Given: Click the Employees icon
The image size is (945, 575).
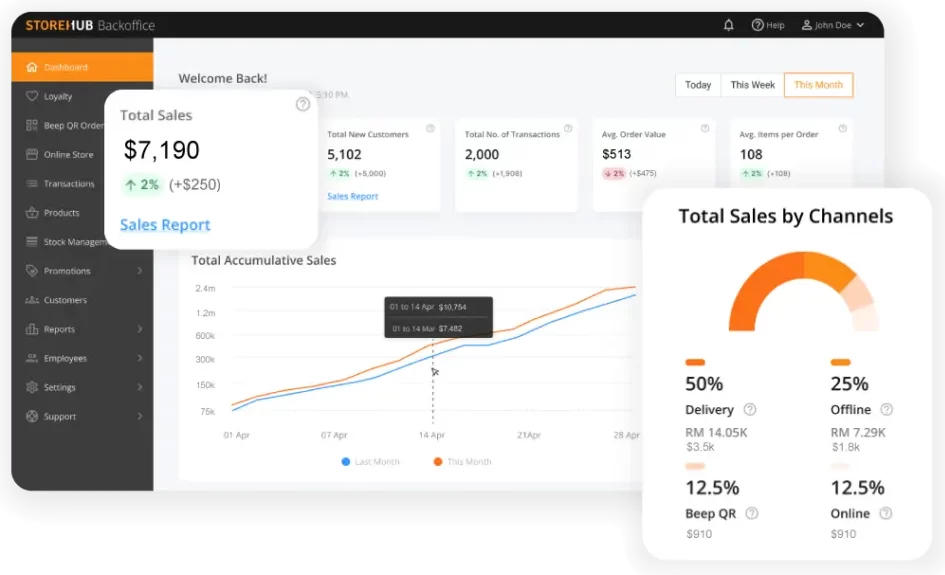Looking at the screenshot, I should click(32, 358).
